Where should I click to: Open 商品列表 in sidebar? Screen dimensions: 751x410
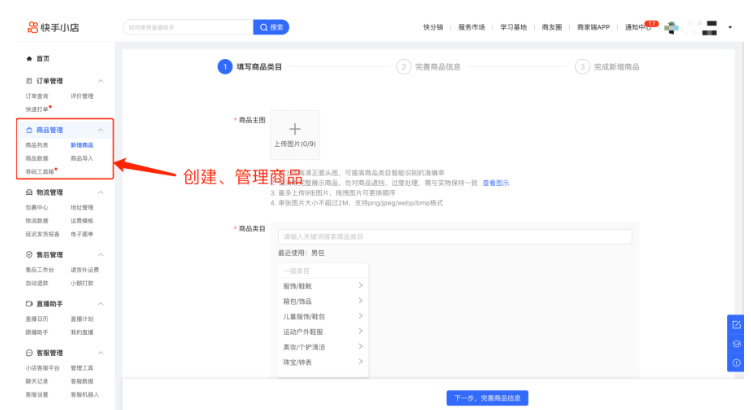coord(37,145)
